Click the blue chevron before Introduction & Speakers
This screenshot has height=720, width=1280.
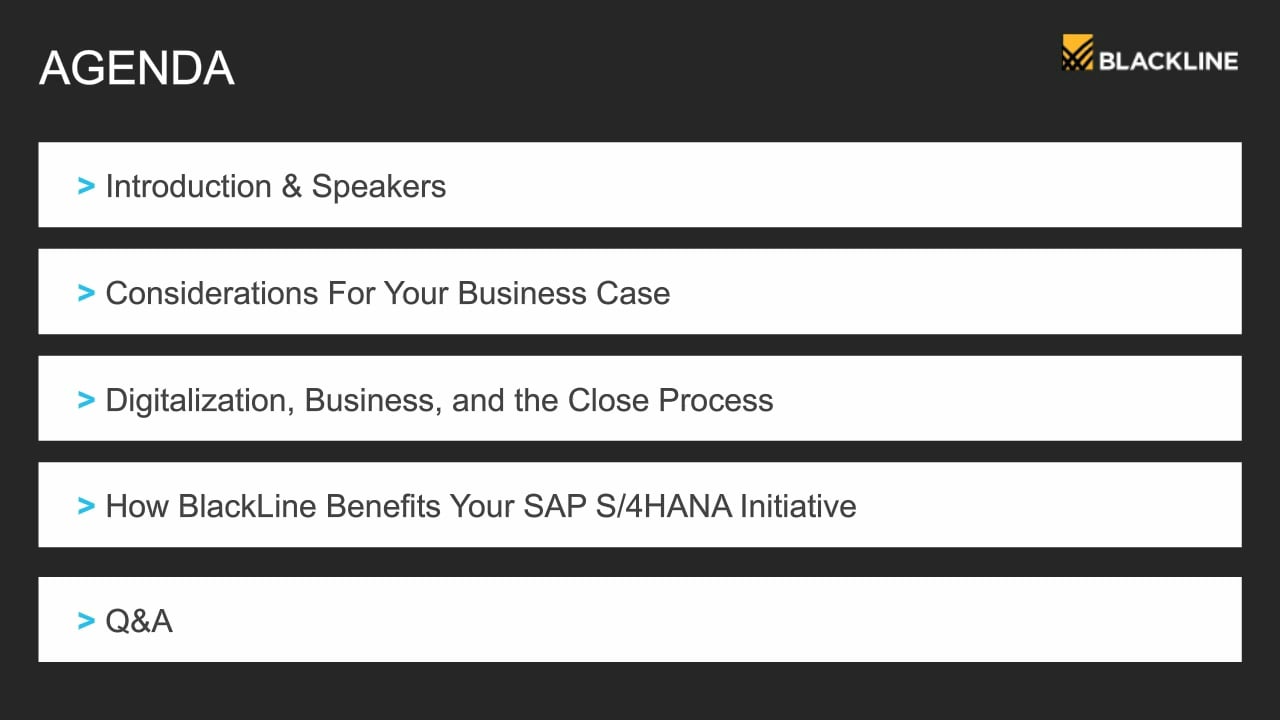[86, 186]
